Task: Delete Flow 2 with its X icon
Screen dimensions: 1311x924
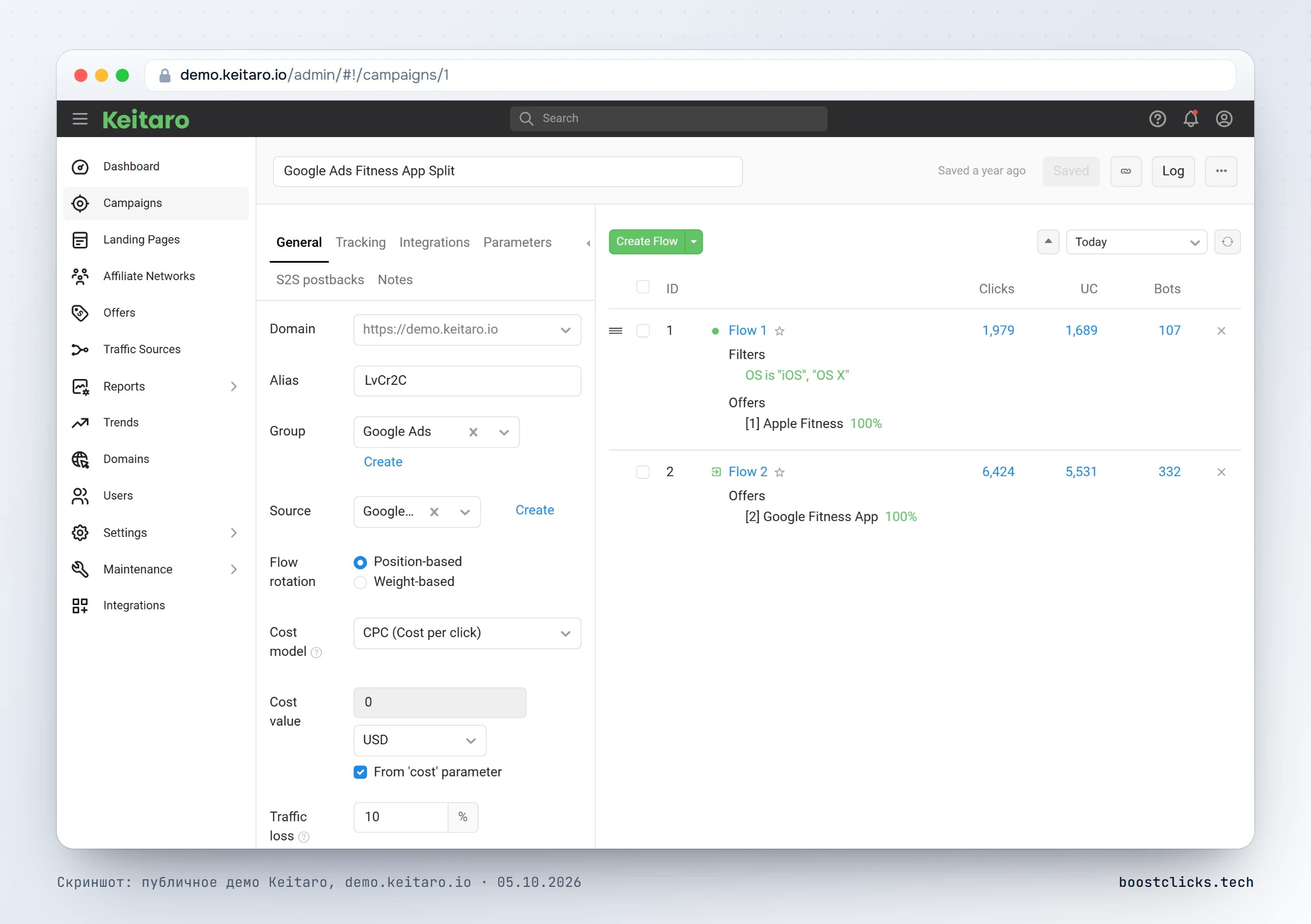Action: (x=1221, y=472)
